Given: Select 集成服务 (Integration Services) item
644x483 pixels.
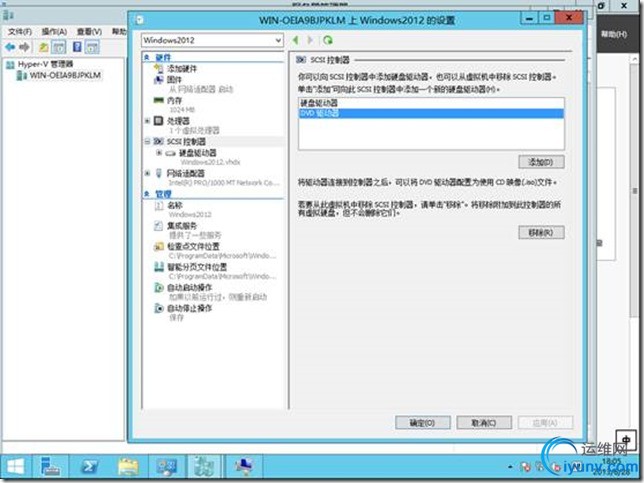Looking at the screenshot, I should coord(182,225).
